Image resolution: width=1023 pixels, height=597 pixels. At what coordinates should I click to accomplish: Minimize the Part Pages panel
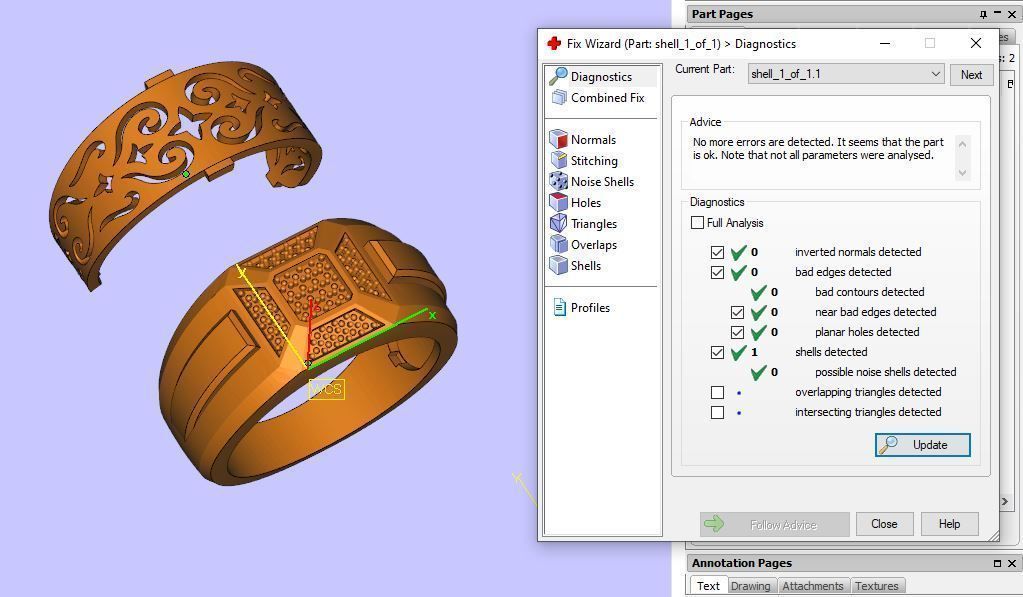pyautogui.click(x=998, y=14)
